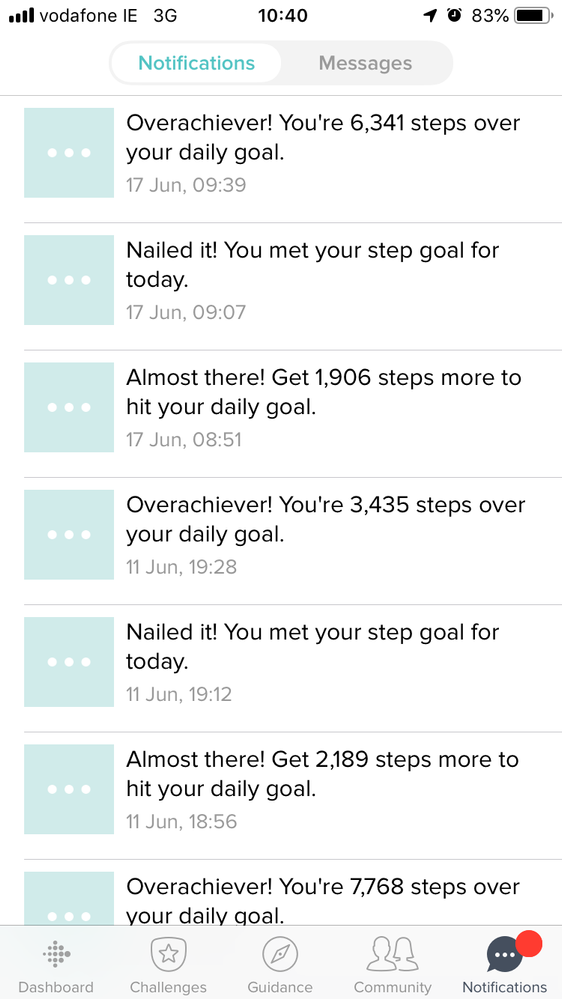This screenshot has width=562, height=999.
Task: Tap the battery indicator in status bar
Action: point(534,15)
